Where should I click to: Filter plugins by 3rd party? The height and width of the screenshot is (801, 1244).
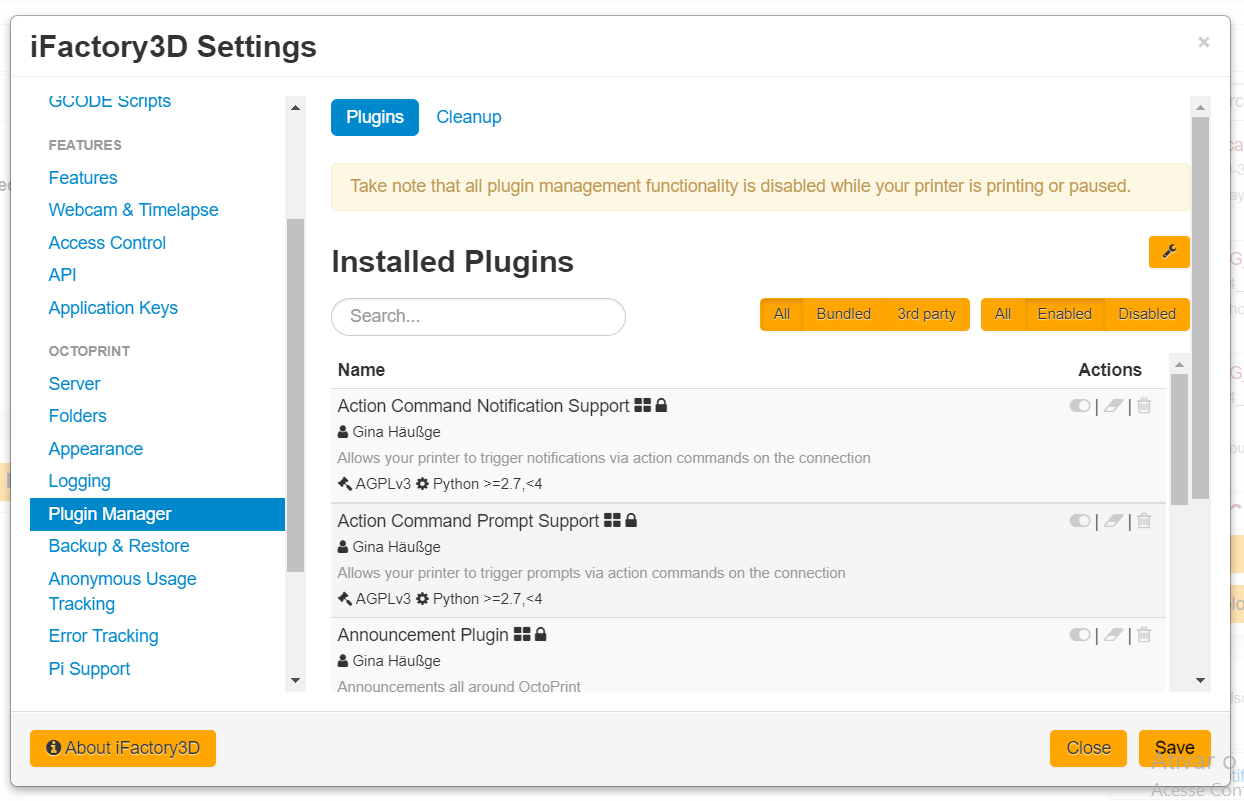tap(927, 314)
